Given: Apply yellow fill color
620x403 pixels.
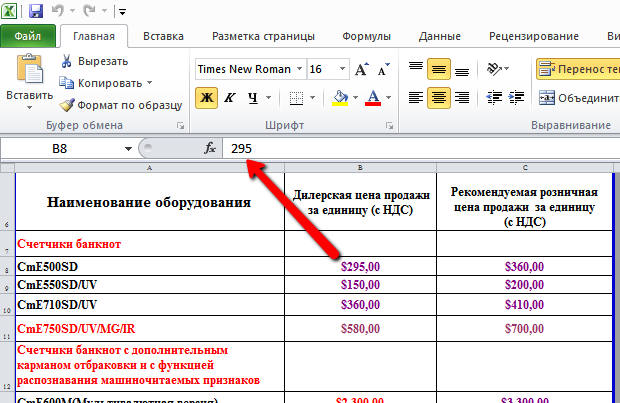Looking at the screenshot, I should pos(340,98).
